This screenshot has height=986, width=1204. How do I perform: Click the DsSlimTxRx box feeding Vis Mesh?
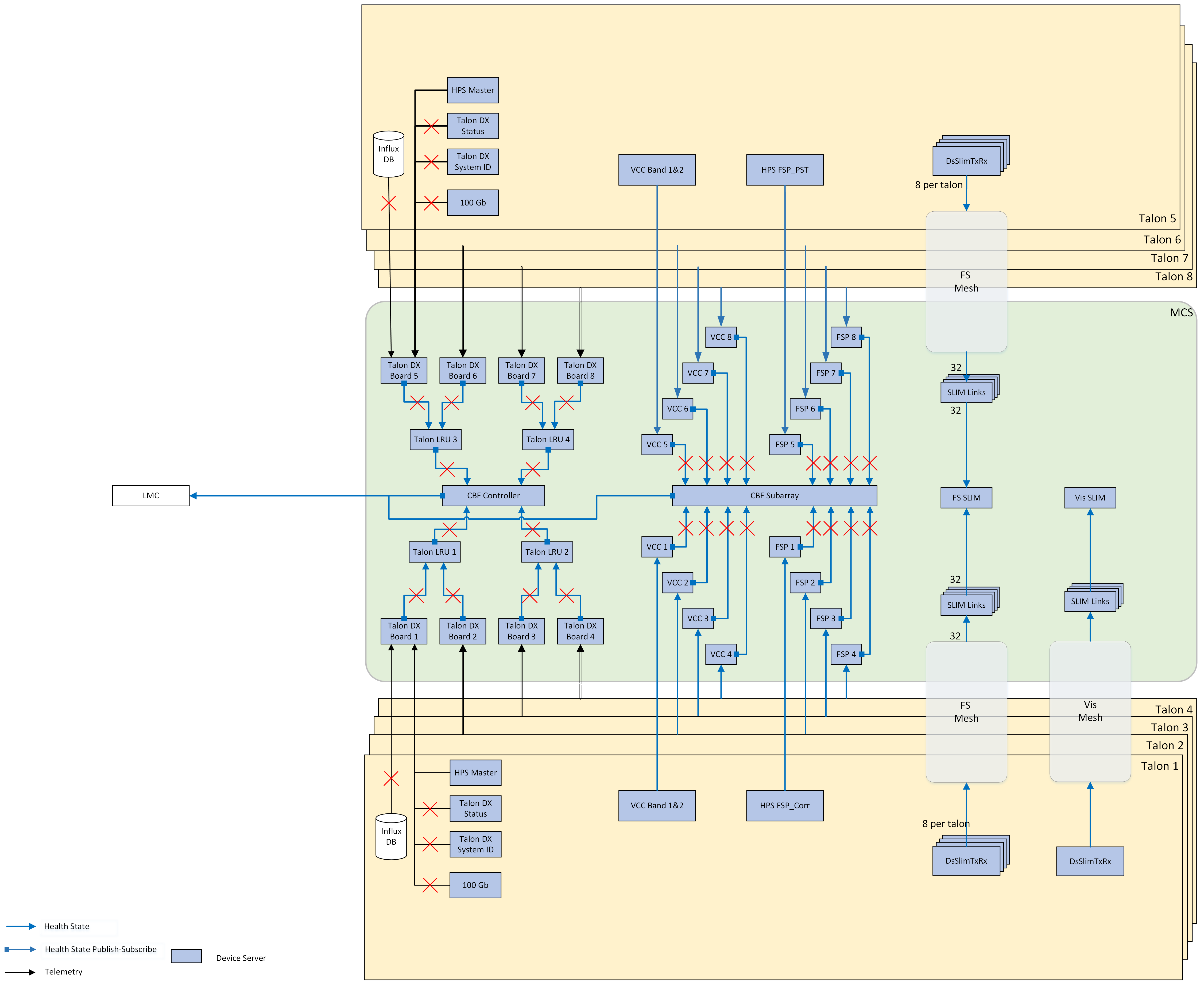click(x=1090, y=861)
